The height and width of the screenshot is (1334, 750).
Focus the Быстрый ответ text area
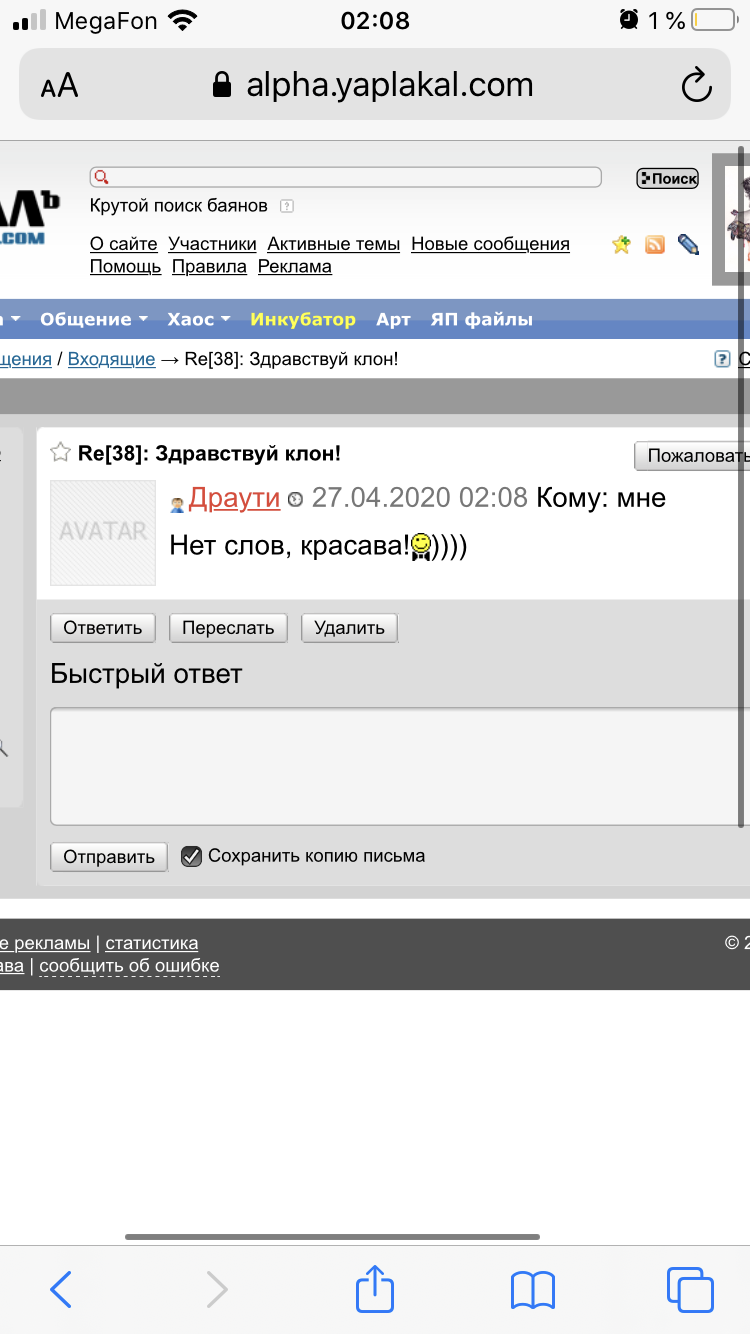click(x=400, y=767)
